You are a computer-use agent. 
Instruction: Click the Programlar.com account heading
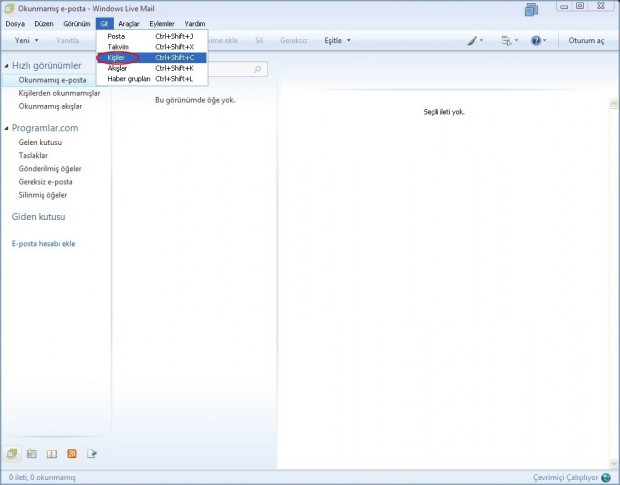point(45,128)
